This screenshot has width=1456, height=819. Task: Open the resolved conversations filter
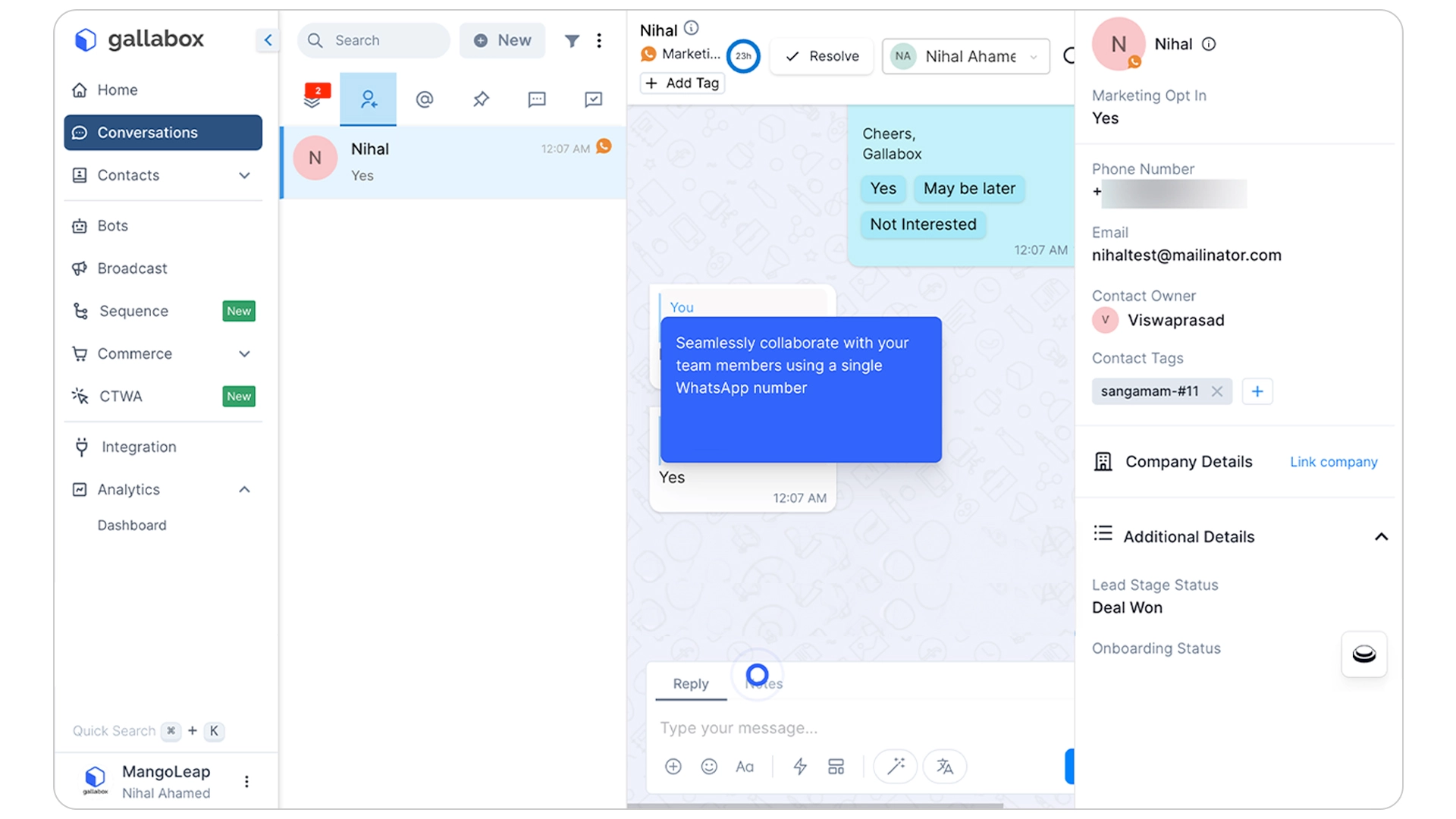click(x=594, y=99)
